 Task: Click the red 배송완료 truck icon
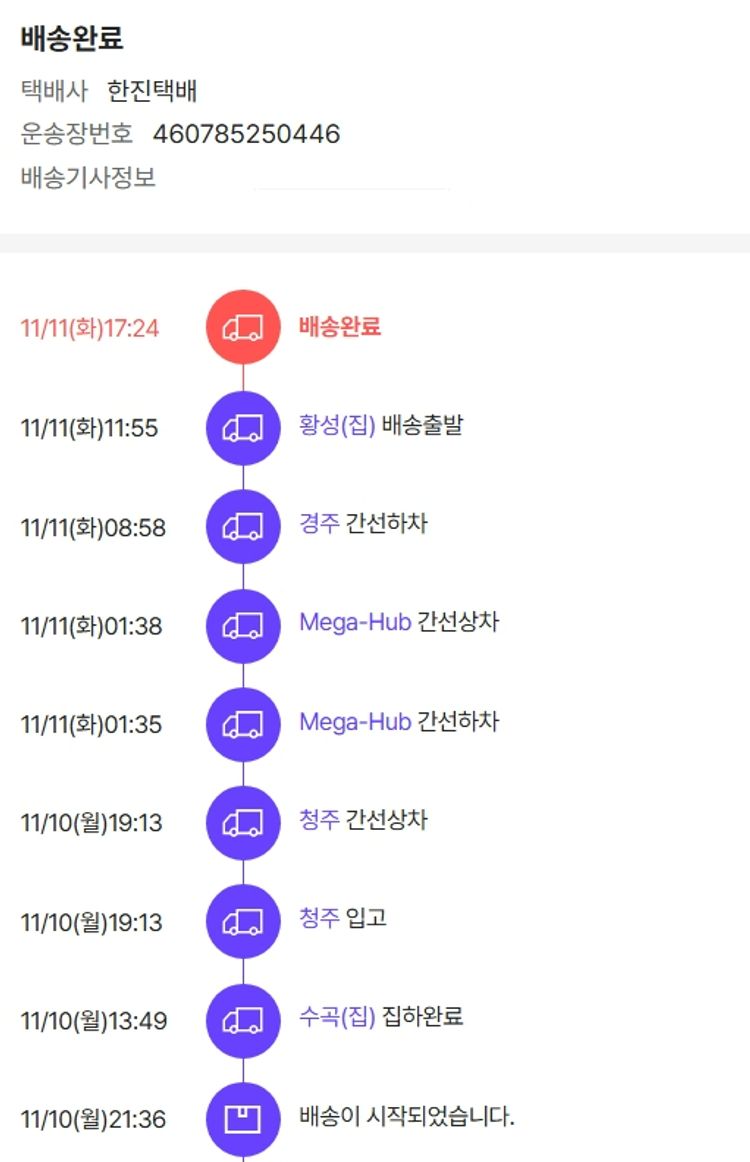click(243, 327)
